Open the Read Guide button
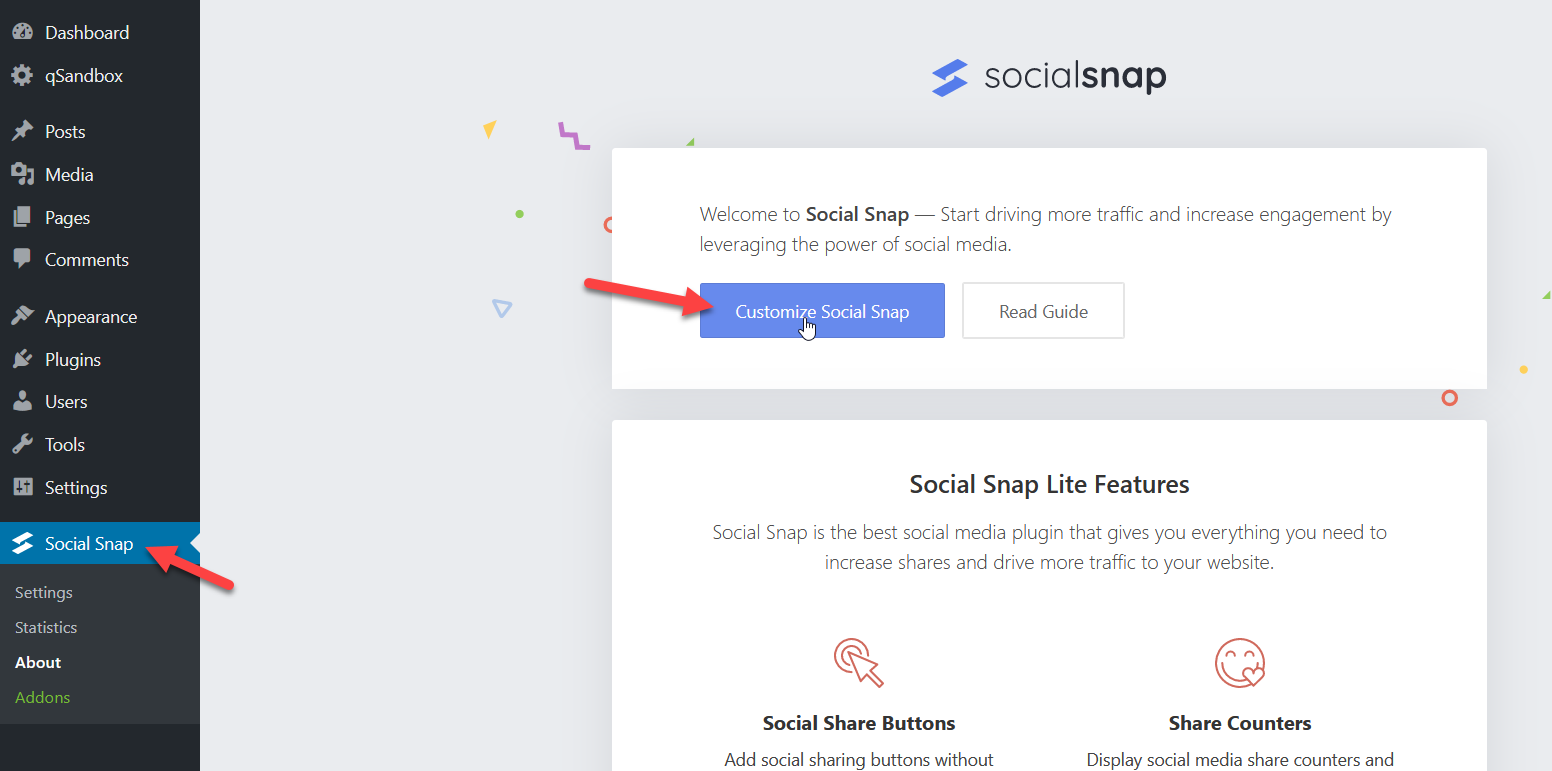1552x771 pixels. coord(1043,310)
